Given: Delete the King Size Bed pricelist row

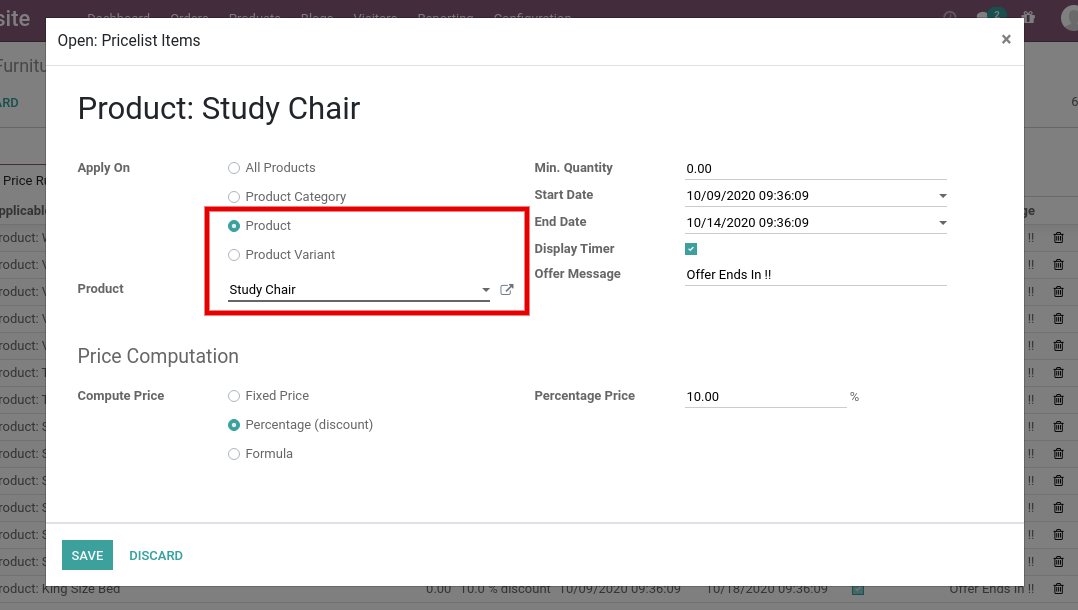Looking at the screenshot, I should 1058,589.
